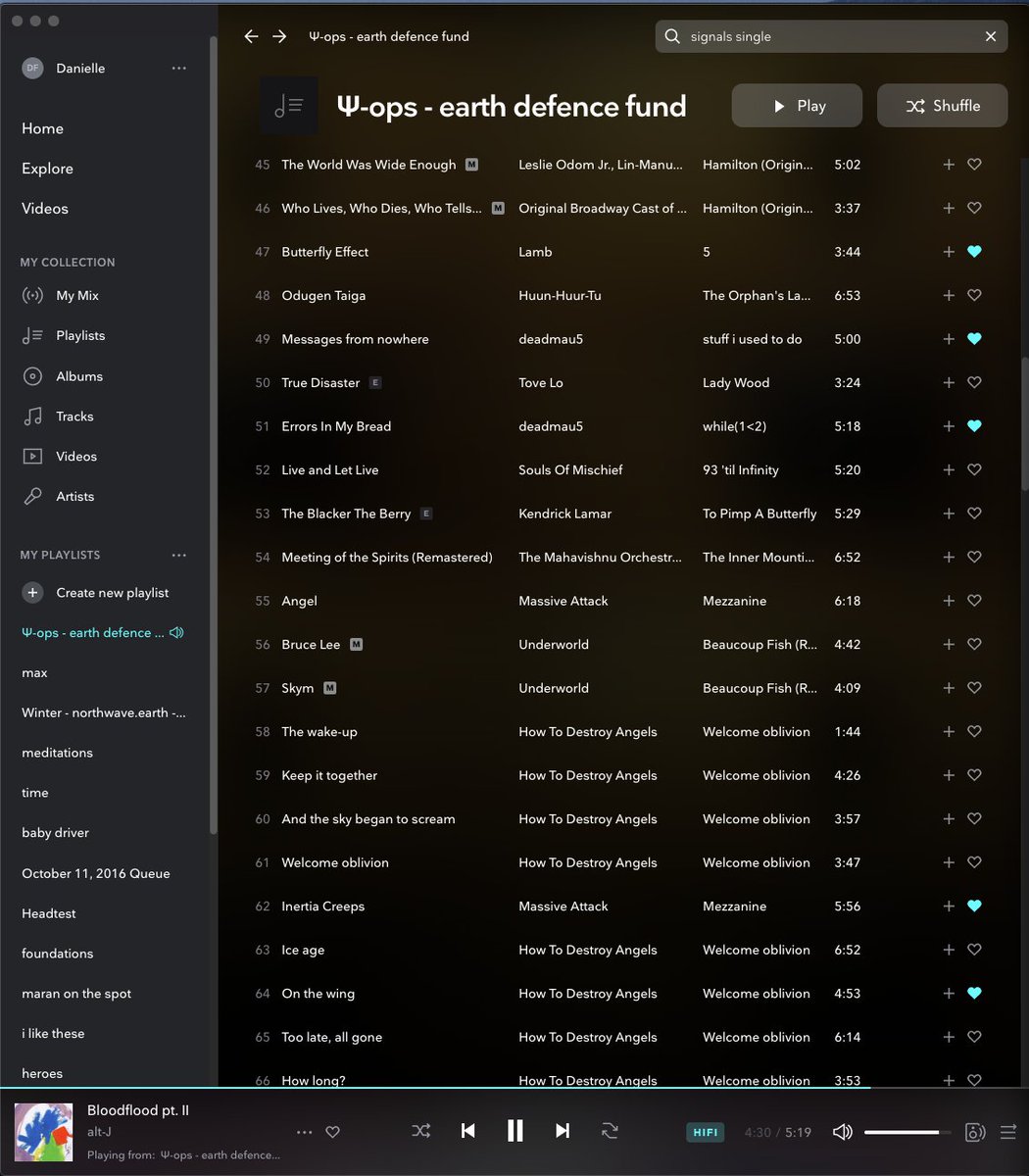This screenshot has height=1176, width=1029.
Task: Unfavorite 'On the wing' heart
Action: coord(974,994)
